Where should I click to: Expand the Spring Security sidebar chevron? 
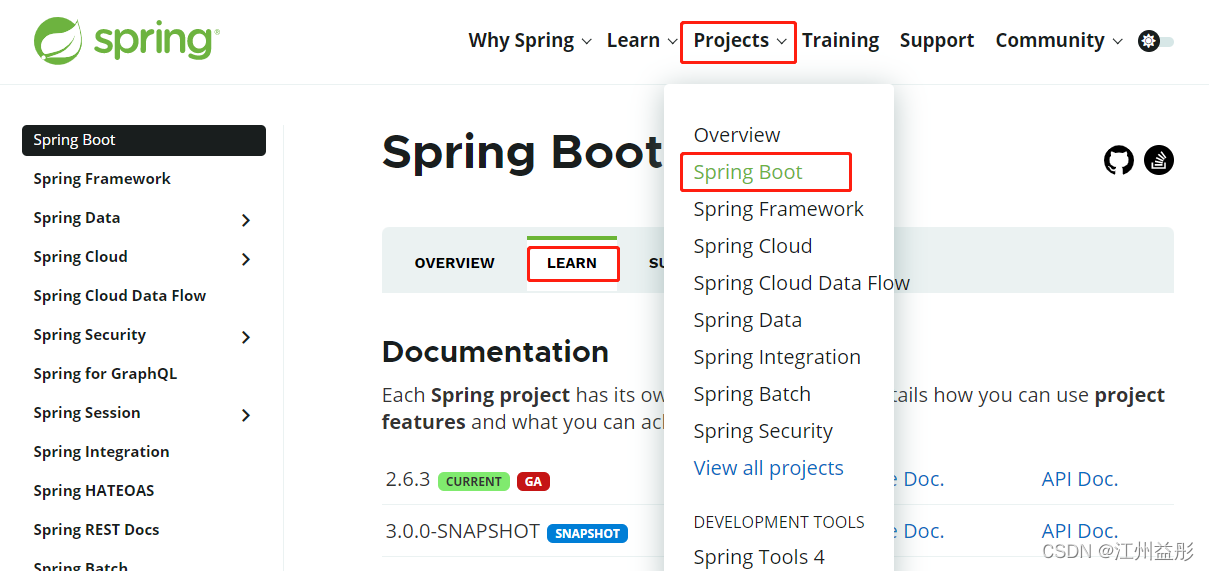246,337
